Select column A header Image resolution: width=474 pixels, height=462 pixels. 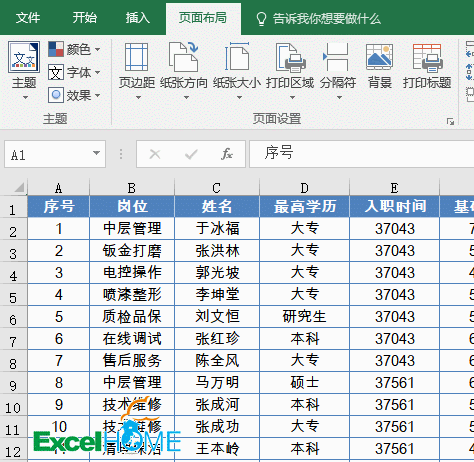[x=58, y=188]
